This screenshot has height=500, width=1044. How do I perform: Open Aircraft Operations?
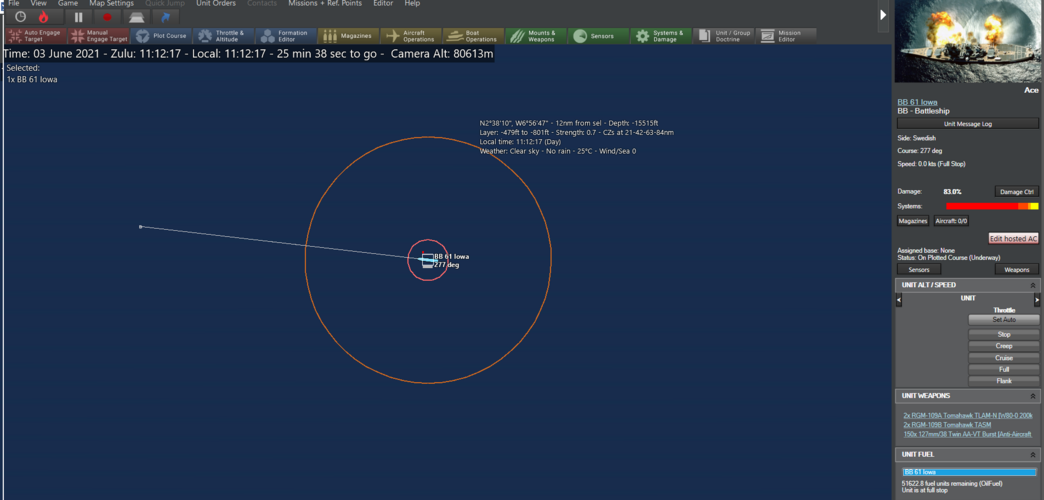411,36
